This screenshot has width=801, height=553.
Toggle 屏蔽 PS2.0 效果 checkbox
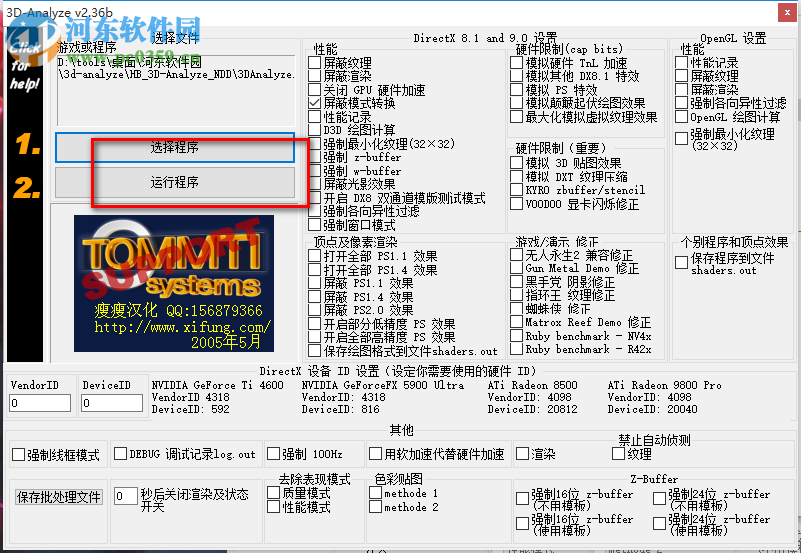(315, 310)
